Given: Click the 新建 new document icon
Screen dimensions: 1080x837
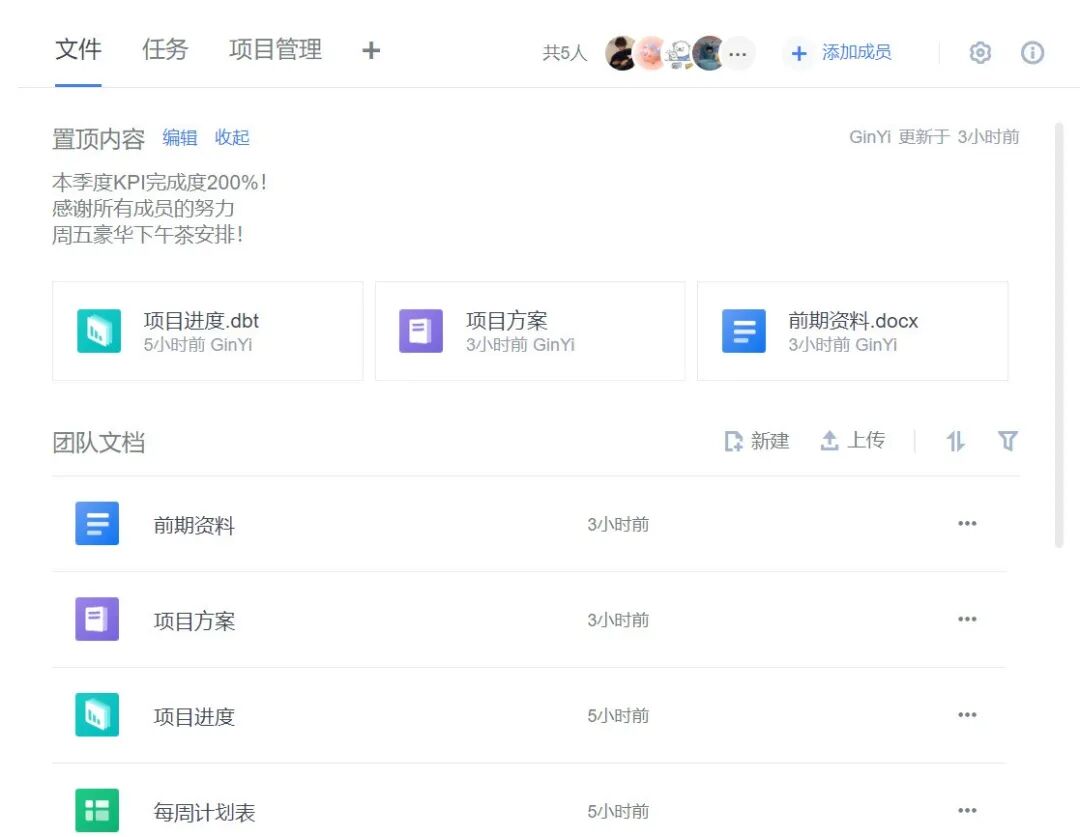Looking at the screenshot, I should 734,441.
